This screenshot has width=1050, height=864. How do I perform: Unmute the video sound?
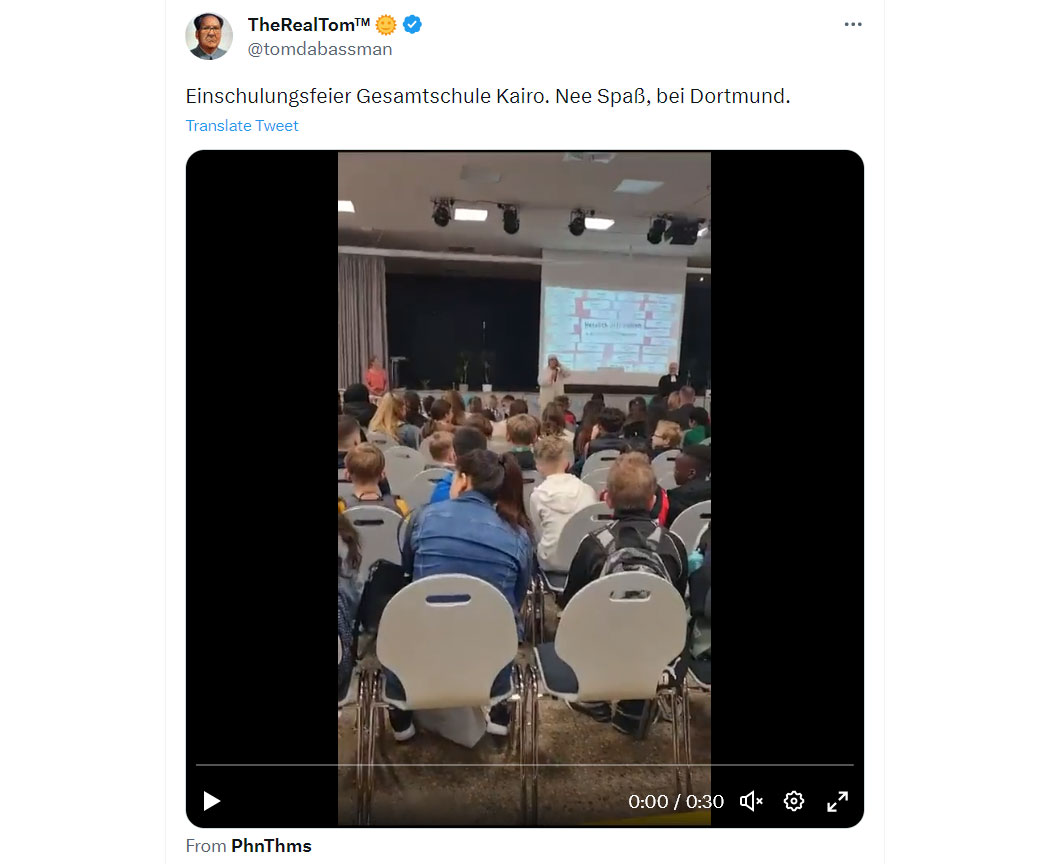pyautogui.click(x=751, y=801)
